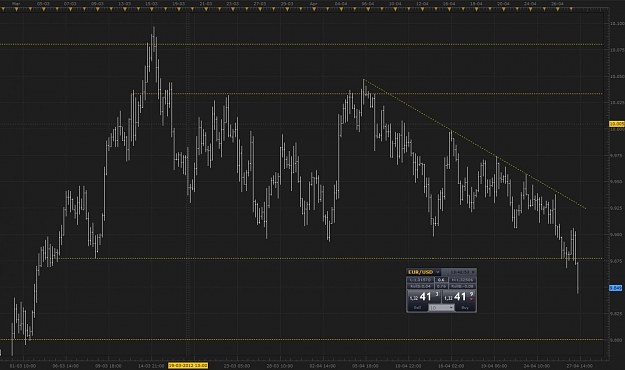Click the Buy button in trade ticket
625x370 pixels.
point(465,307)
